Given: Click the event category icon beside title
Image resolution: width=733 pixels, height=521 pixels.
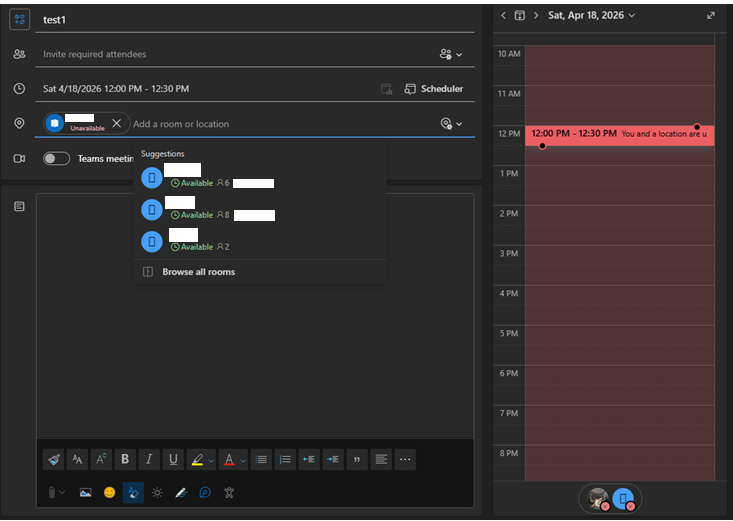Looking at the screenshot, I should coord(19,19).
